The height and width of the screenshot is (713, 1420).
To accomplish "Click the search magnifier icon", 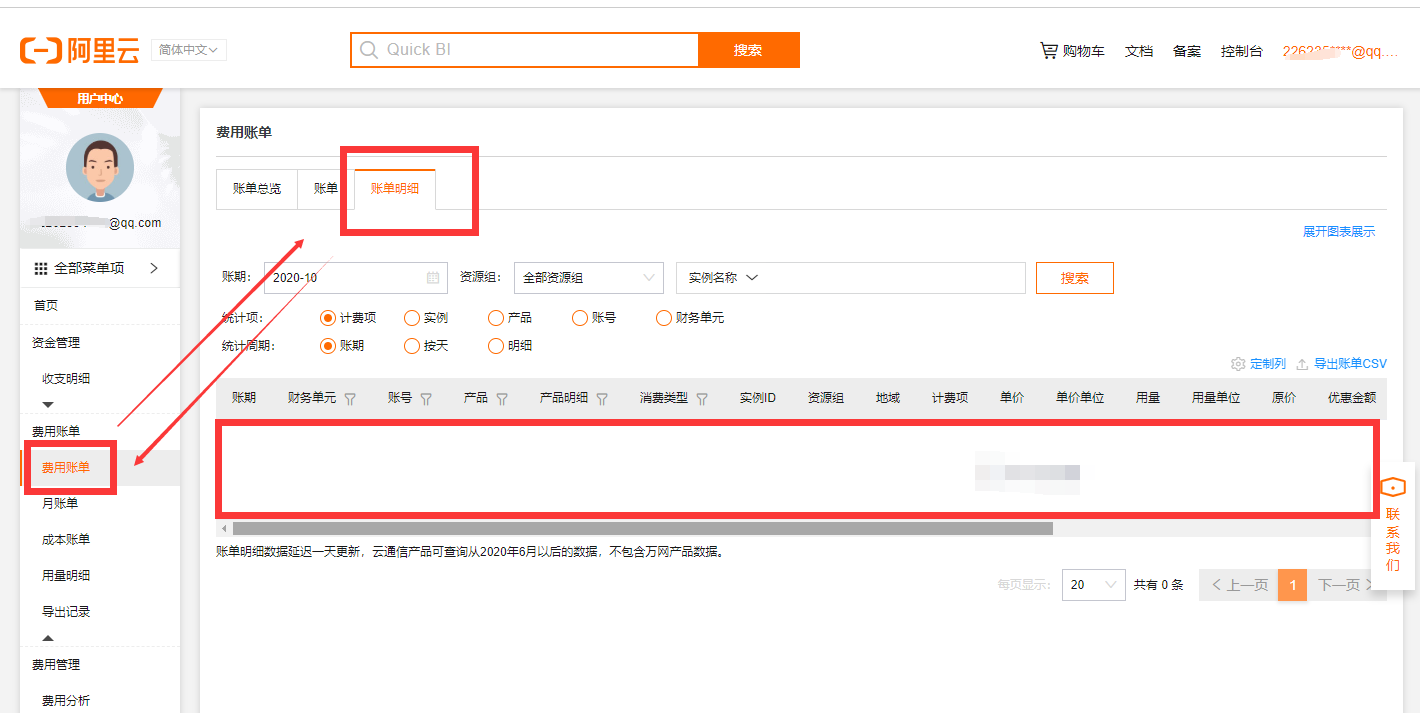I will pyautogui.click(x=369, y=50).
